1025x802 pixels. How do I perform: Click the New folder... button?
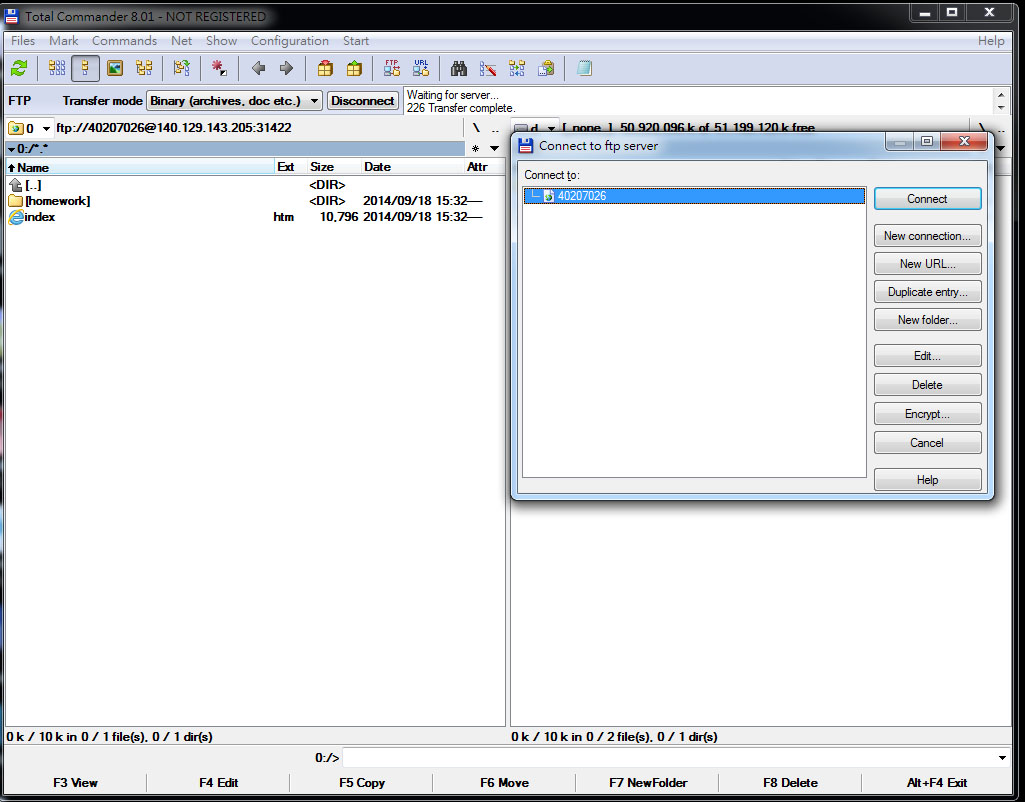coord(928,320)
